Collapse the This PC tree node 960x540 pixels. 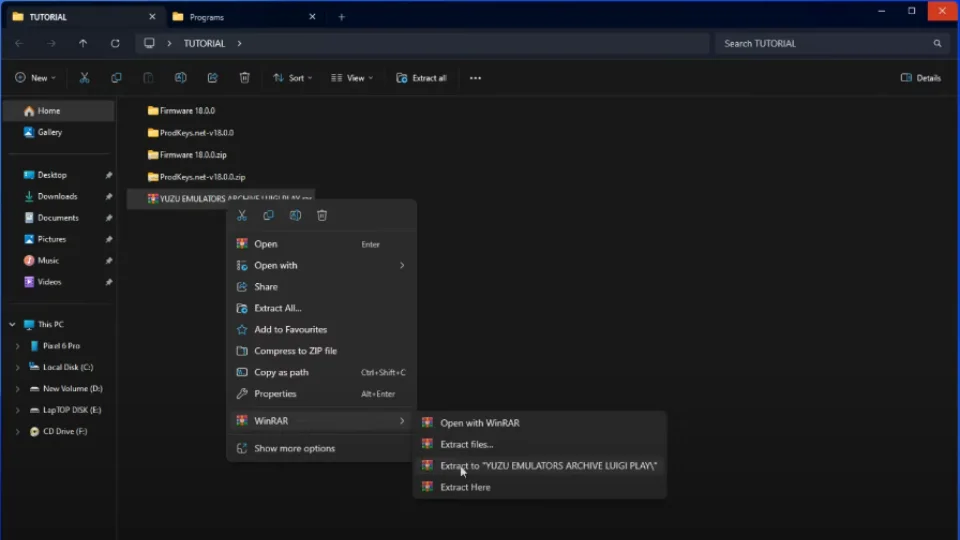tap(12, 324)
